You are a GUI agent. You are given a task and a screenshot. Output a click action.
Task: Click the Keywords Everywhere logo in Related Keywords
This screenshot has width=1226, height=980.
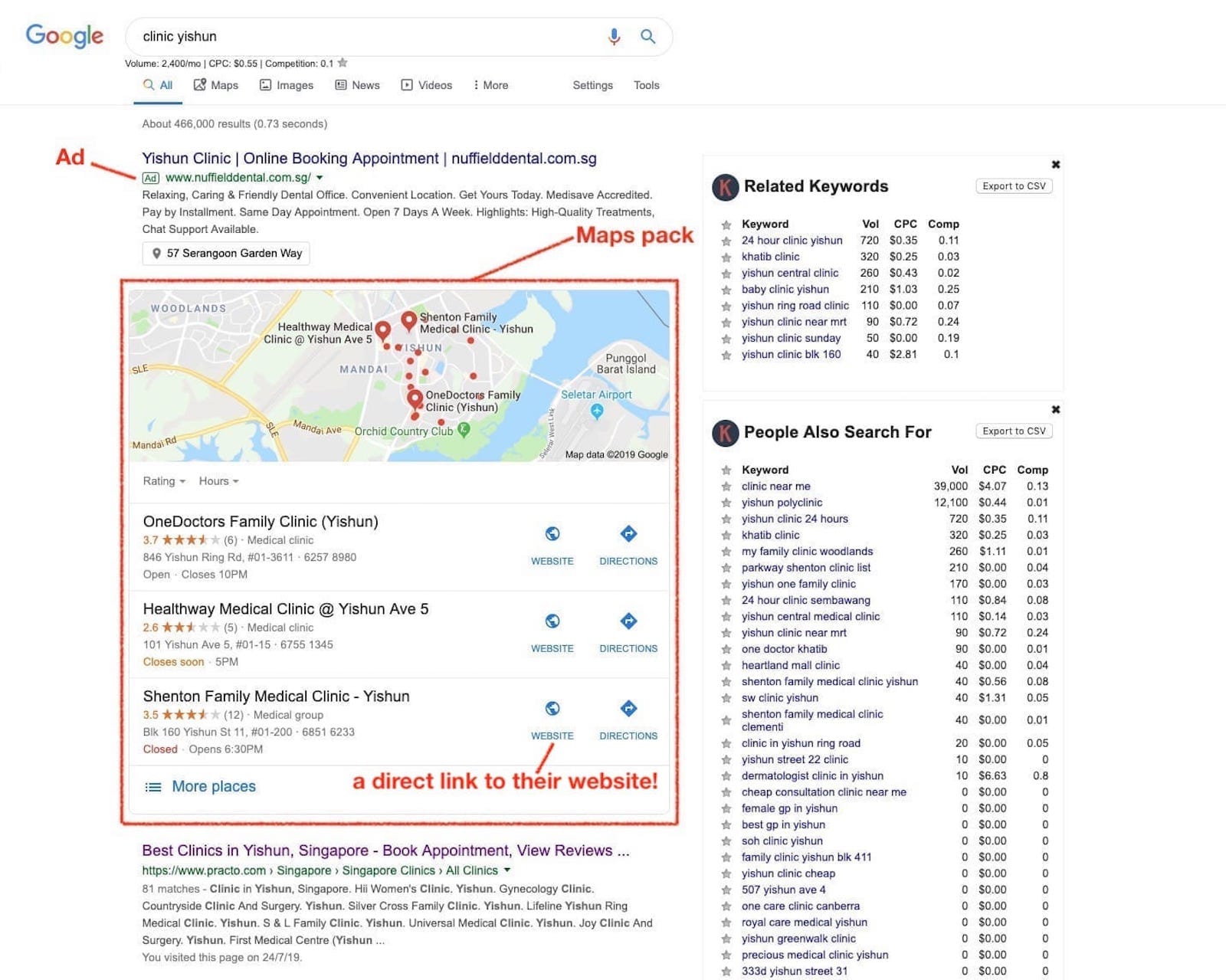click(x=725, y=187)
